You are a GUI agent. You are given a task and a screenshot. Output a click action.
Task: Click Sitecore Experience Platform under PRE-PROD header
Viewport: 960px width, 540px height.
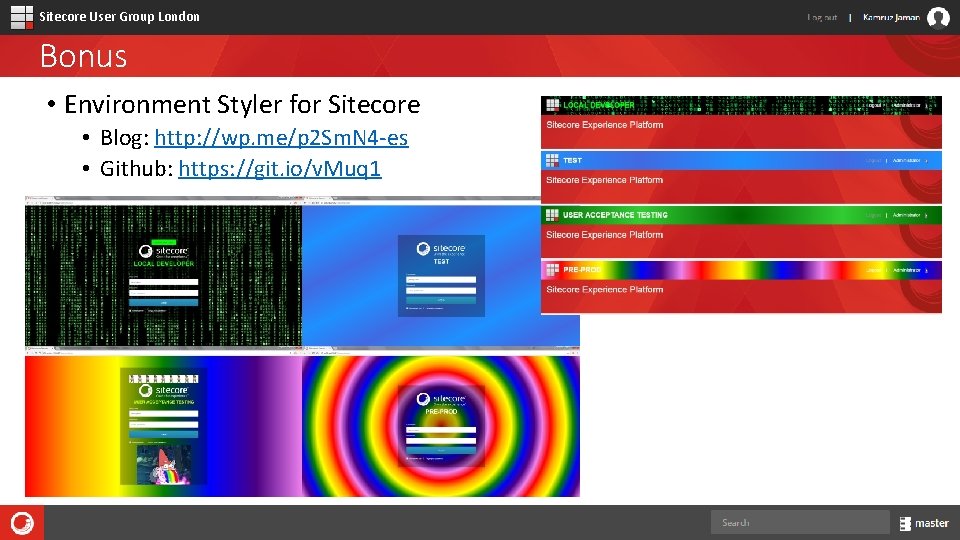[604, 290]
